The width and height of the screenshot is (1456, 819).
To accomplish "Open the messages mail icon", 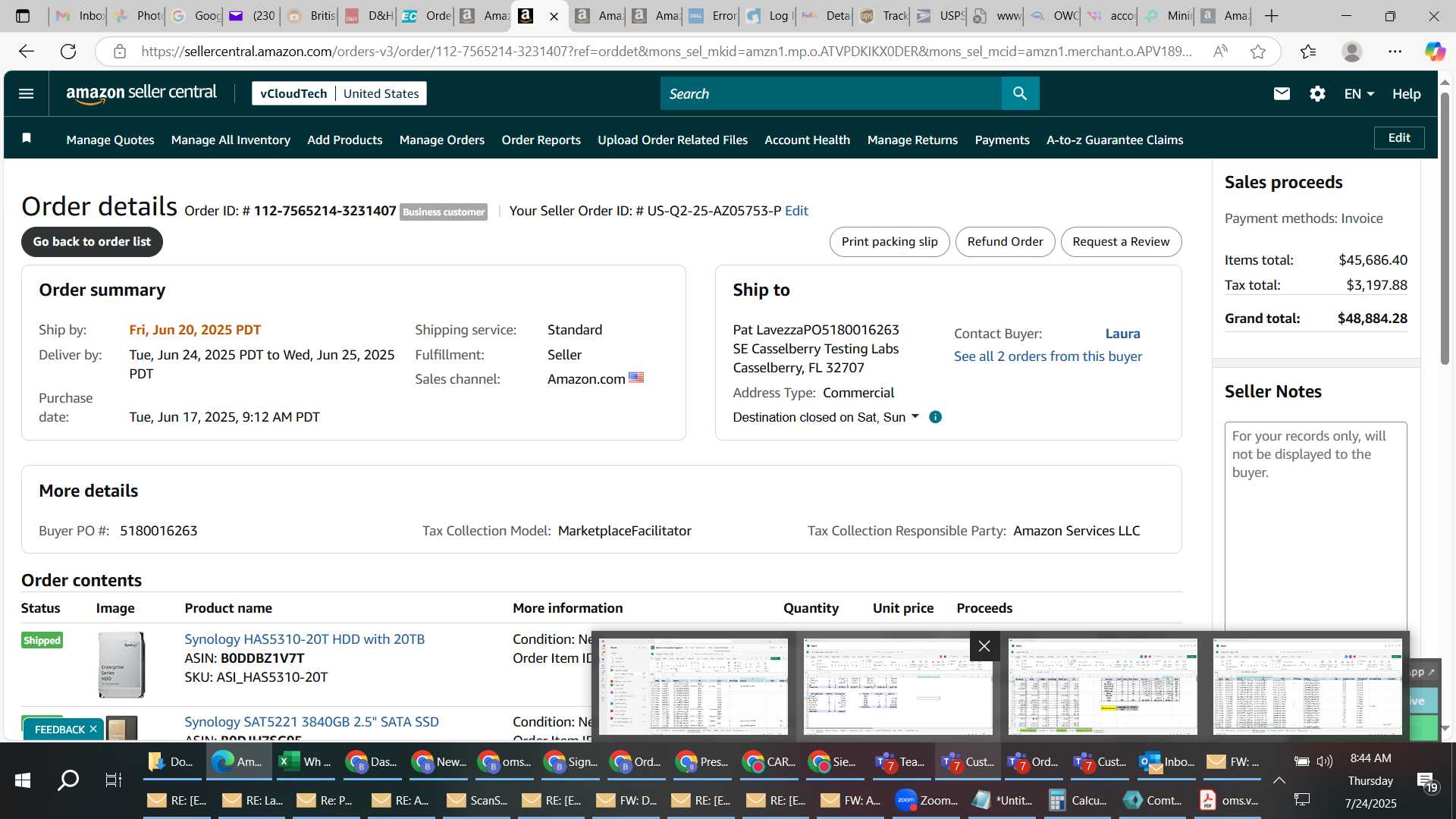I will click(x=1282, y=93).
